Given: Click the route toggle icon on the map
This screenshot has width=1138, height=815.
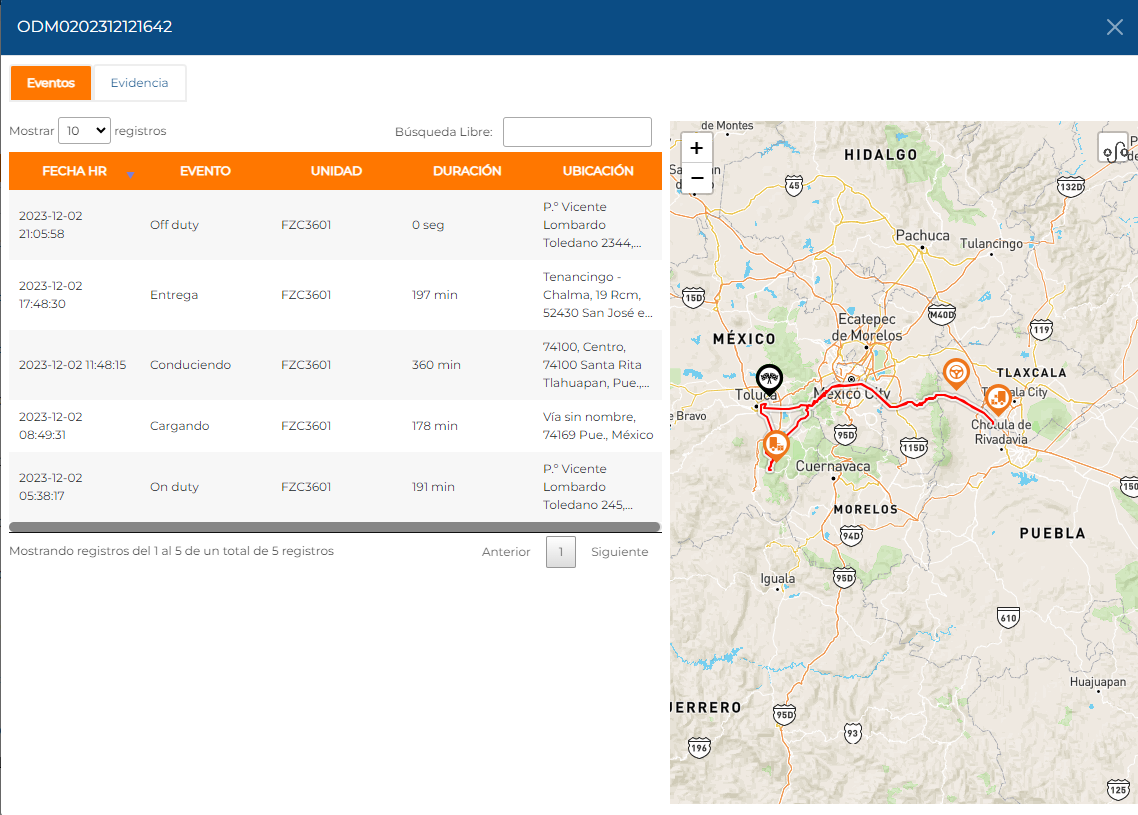Looking at the screenshot, I should [x=1115, y=149].
